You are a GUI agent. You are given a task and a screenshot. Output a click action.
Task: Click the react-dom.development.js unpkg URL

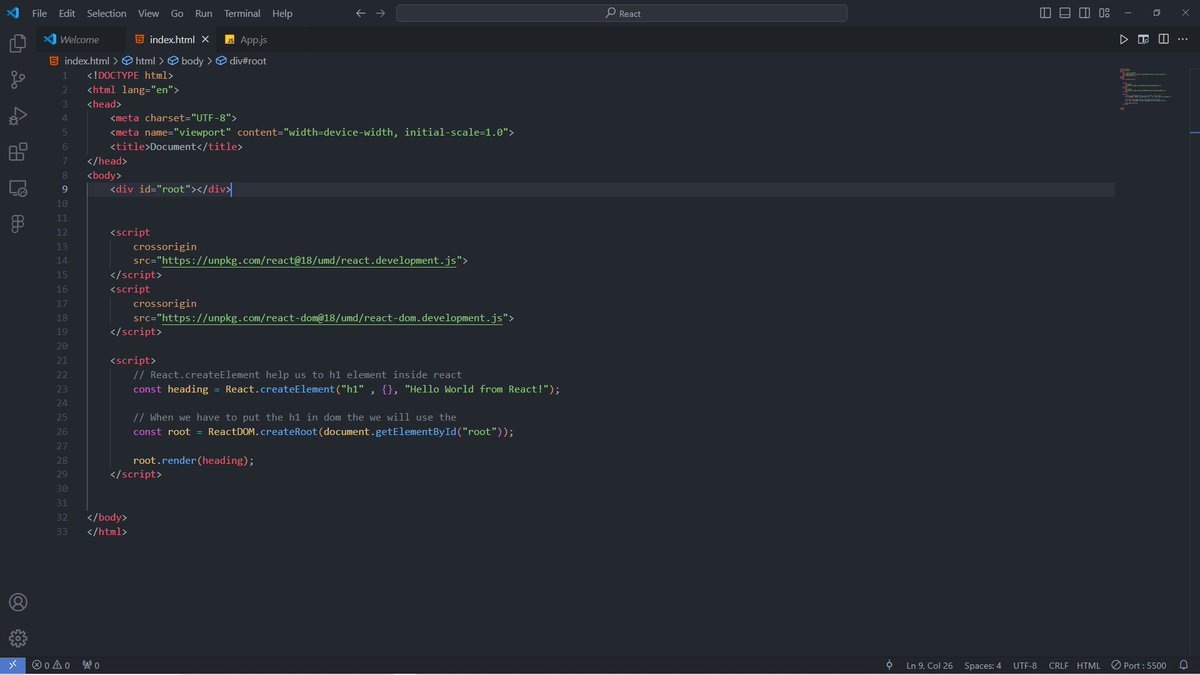(x=332, y=317)
